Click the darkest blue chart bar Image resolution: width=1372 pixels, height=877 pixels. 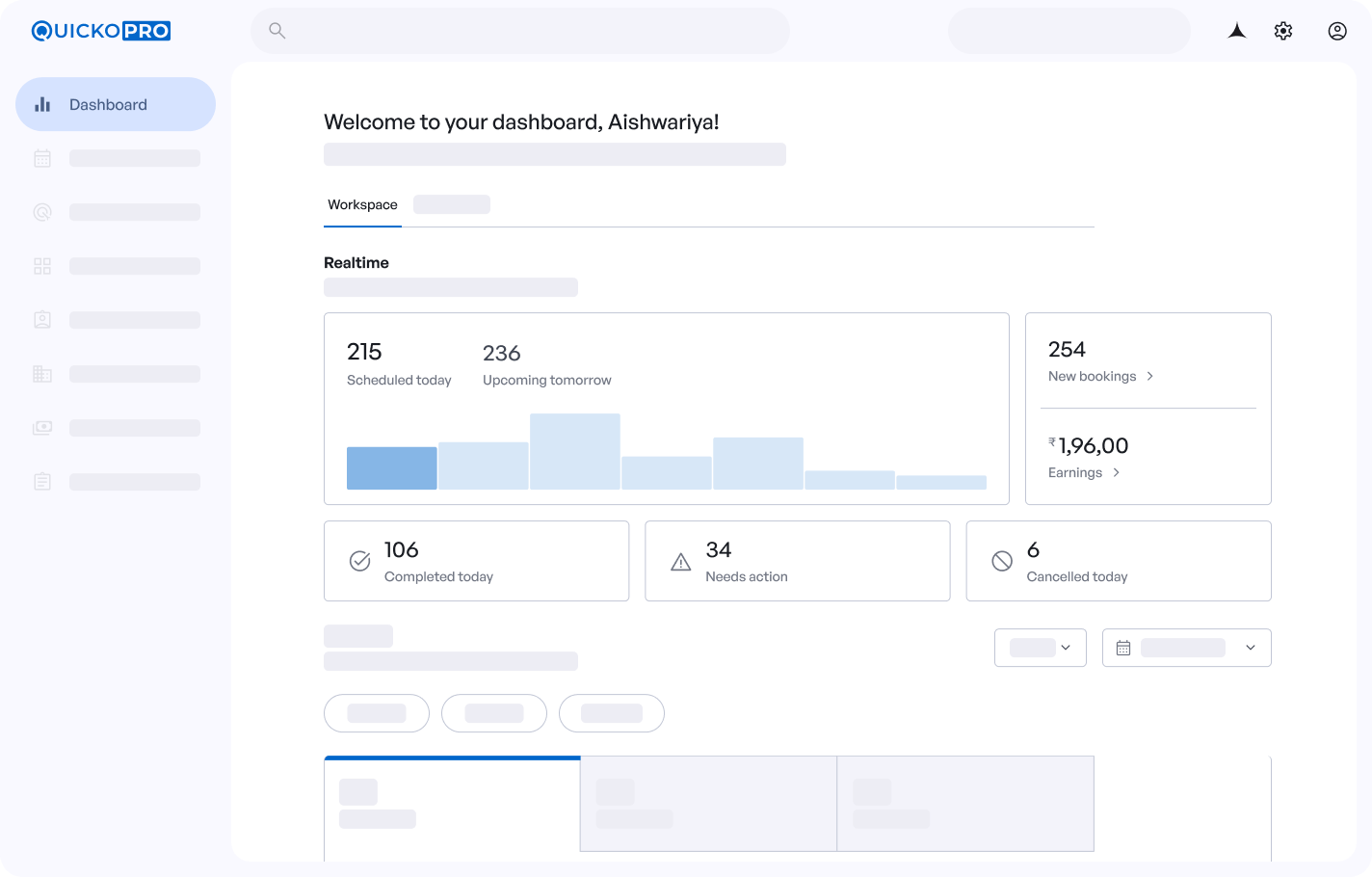pos(392,468)
